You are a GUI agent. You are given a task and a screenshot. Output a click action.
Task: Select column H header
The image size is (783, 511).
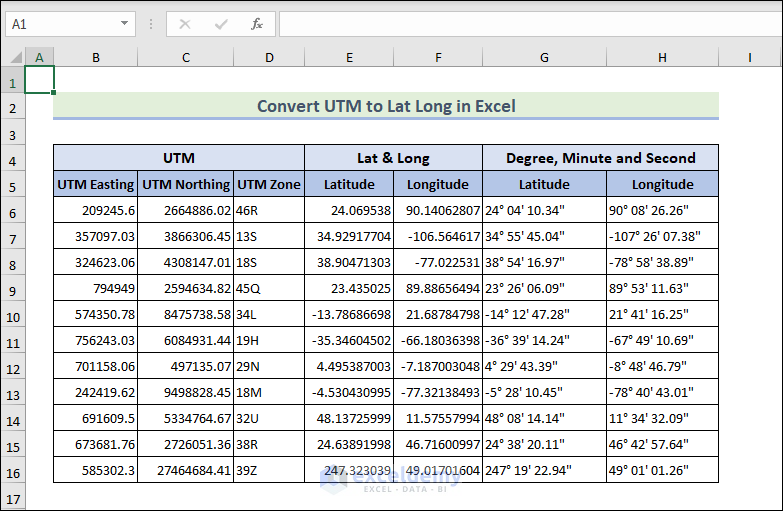[662, 58]
